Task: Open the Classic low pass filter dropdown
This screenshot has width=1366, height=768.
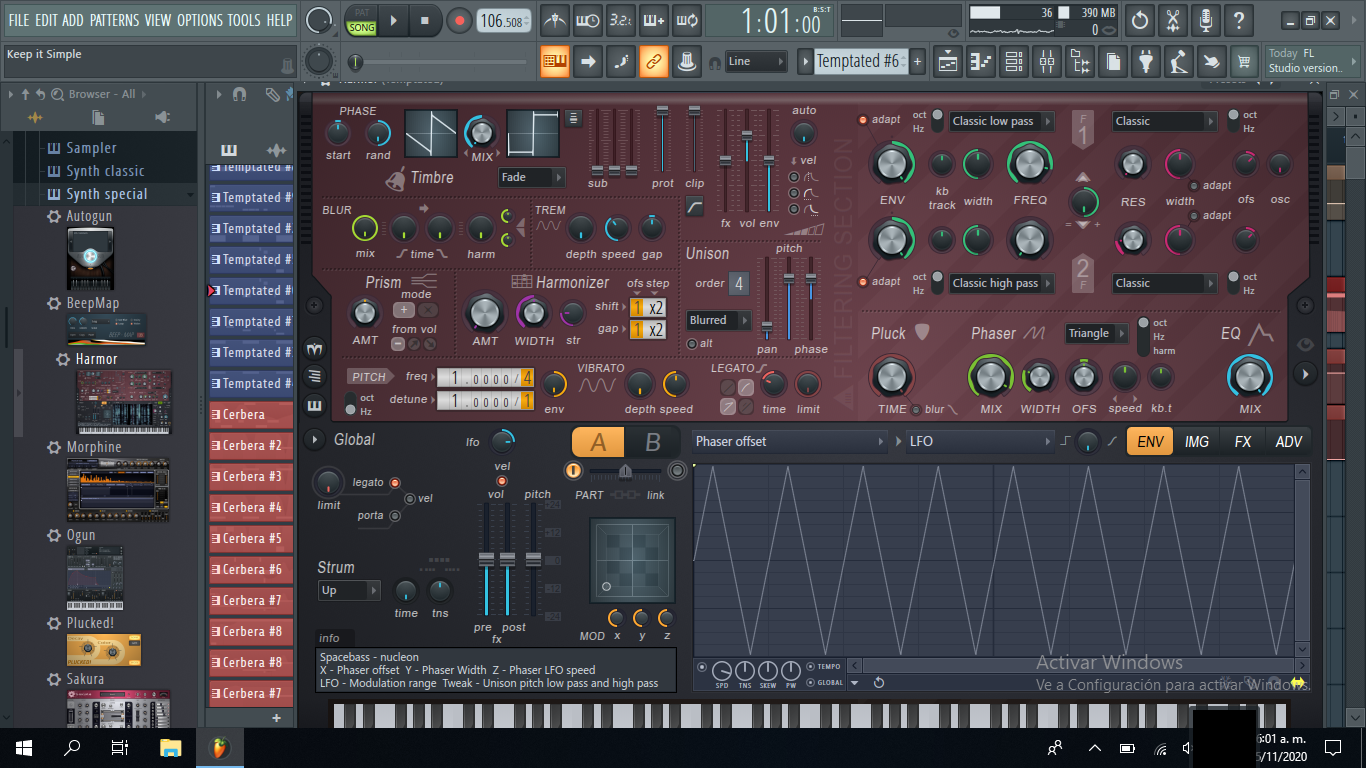Action: point(1001,121)
